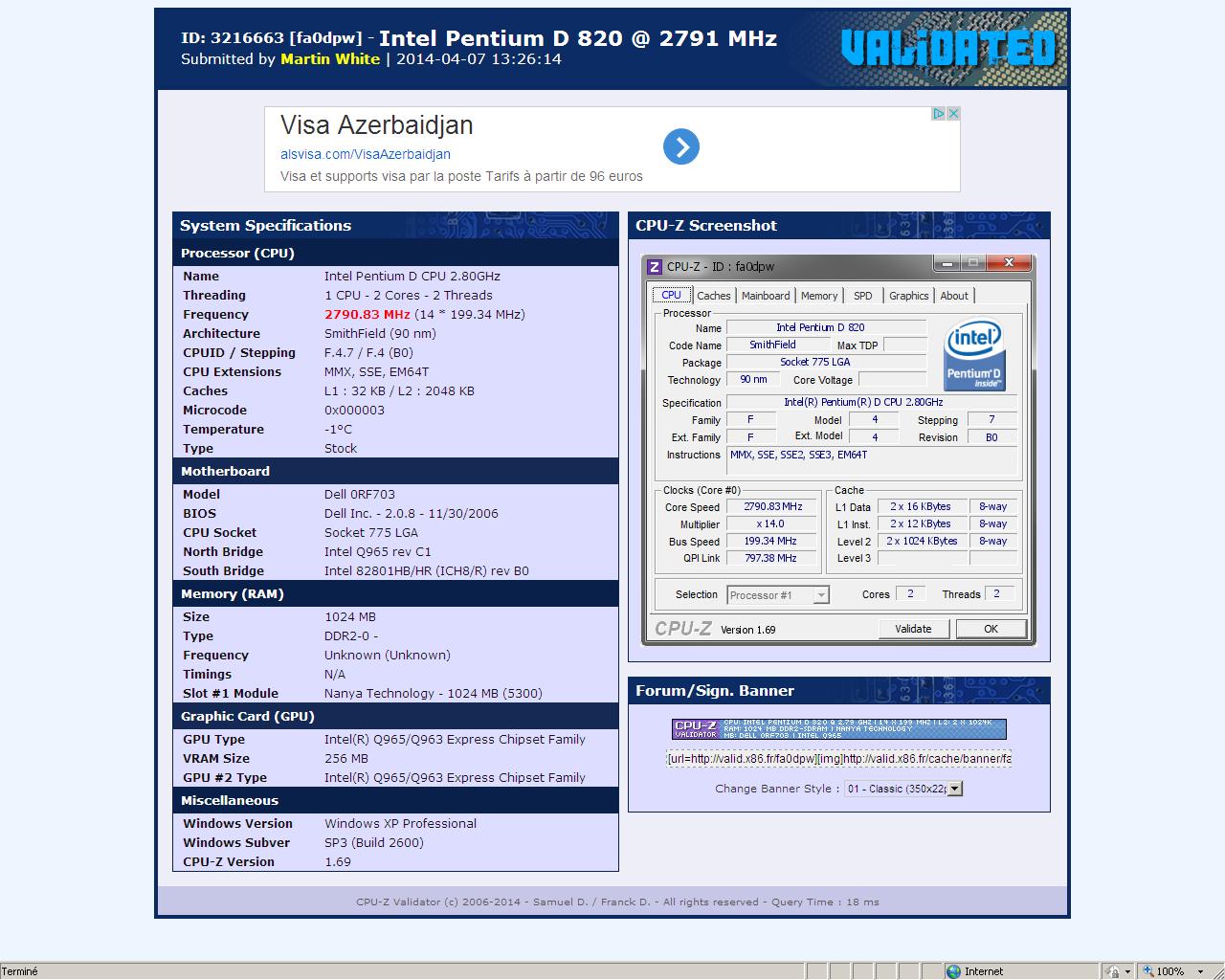Select the About tab
Viewport: 1225px width, 980px height.
954,296
